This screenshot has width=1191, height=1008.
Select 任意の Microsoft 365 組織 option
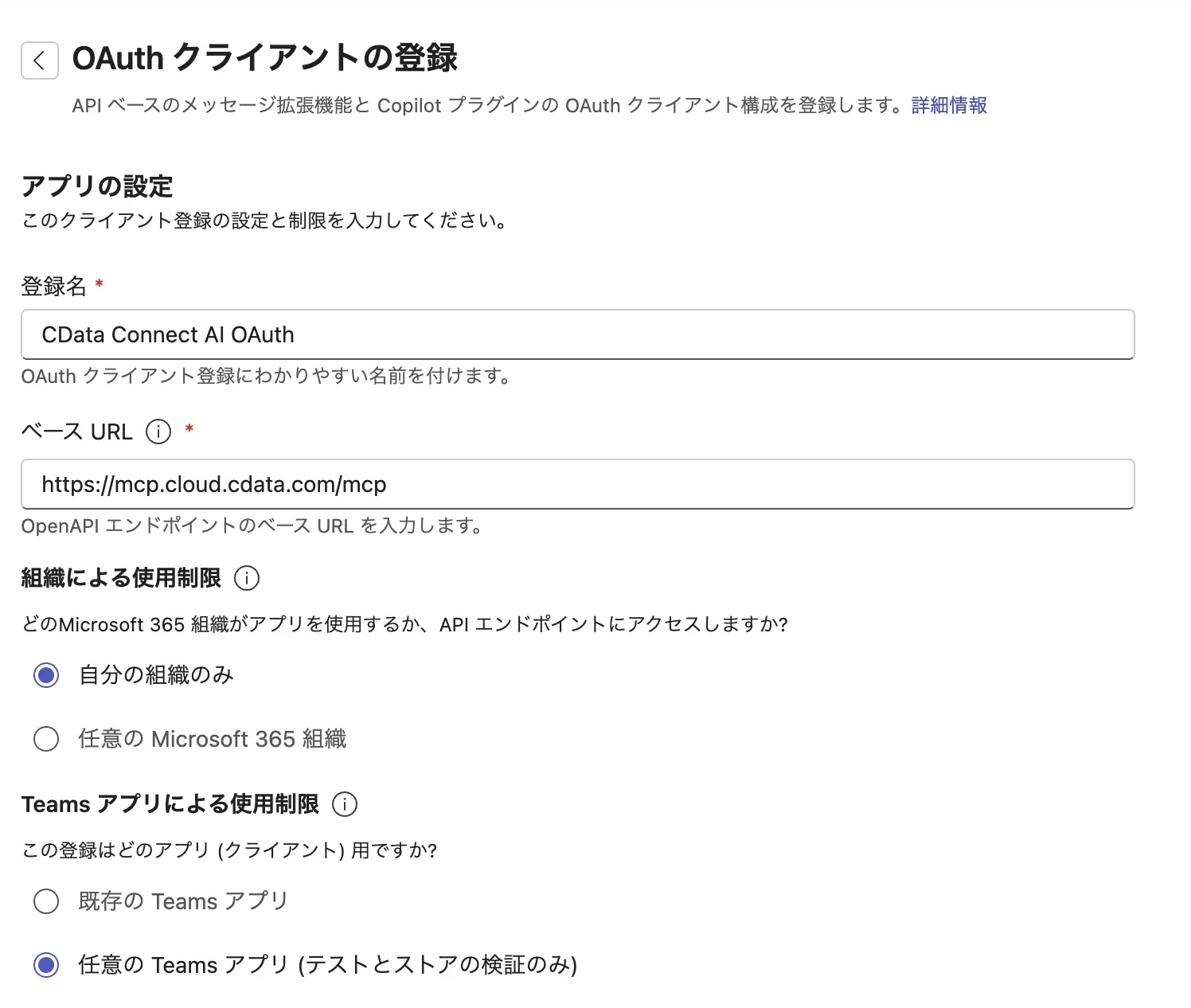pos(46,739)
